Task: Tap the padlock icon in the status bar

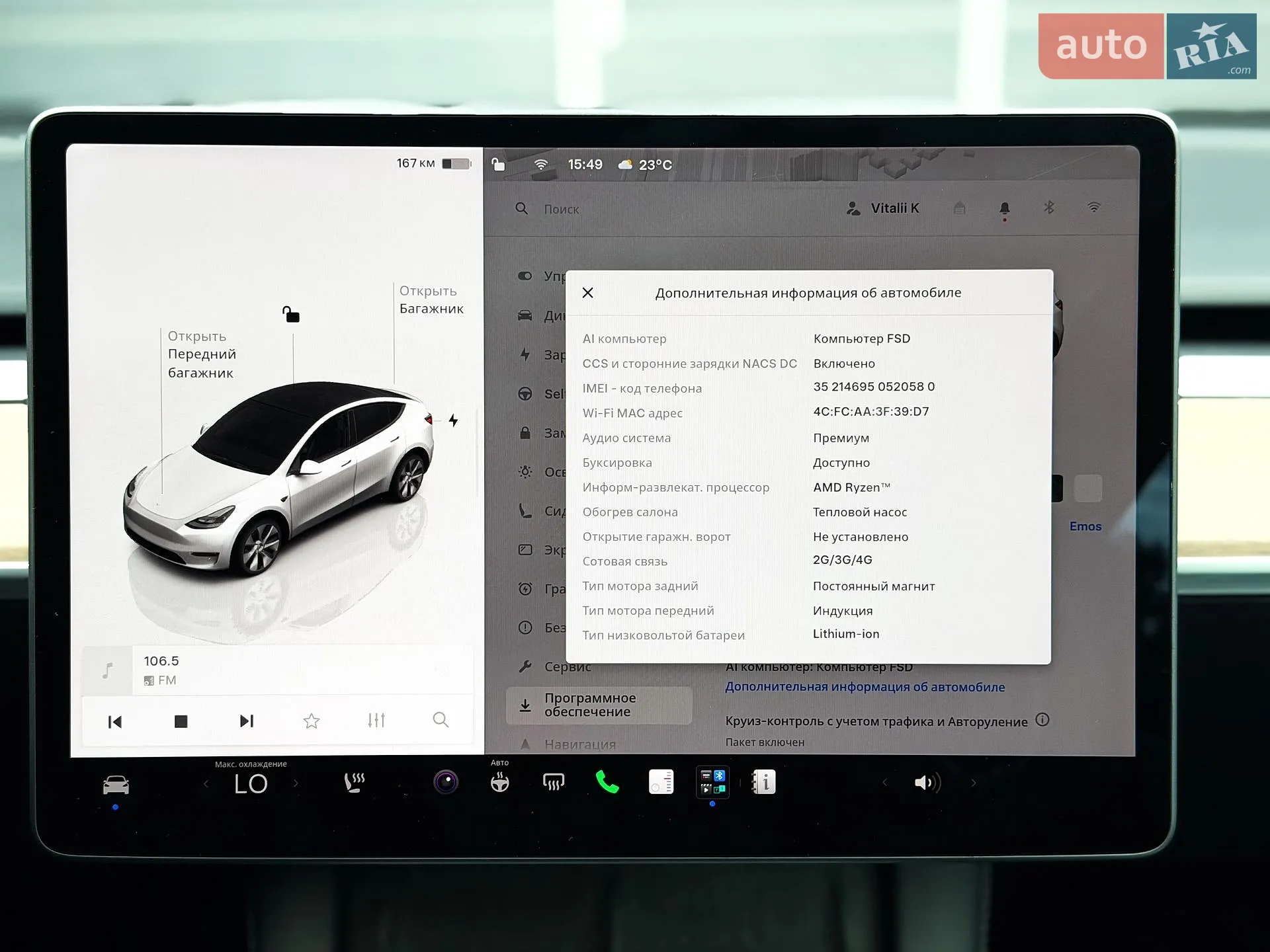Action: (x=498, y=164)
